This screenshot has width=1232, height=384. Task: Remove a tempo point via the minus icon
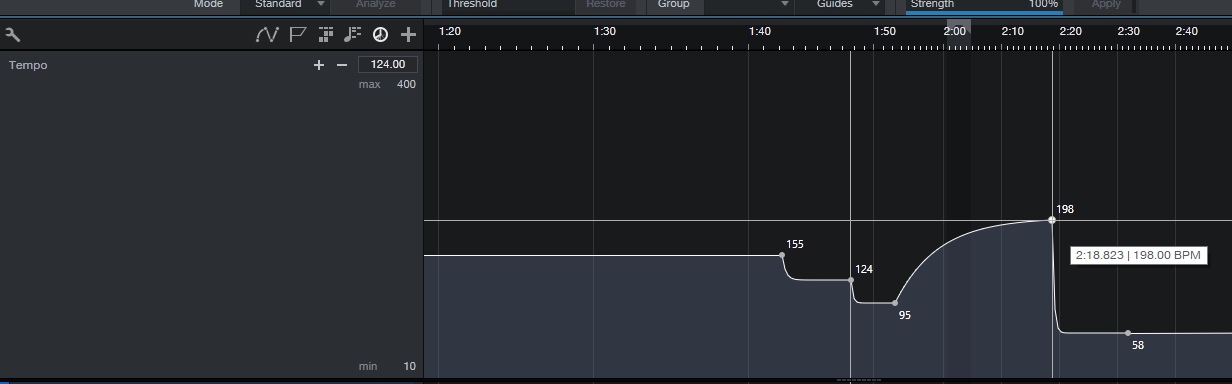point(341,65)
